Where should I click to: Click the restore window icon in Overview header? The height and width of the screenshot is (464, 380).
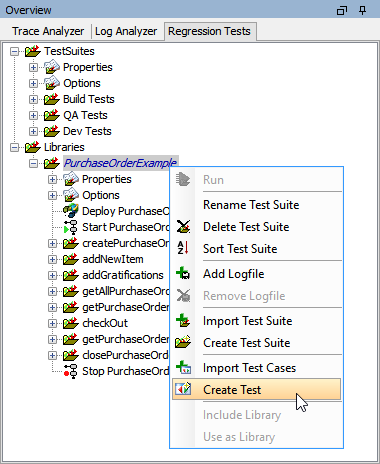[x=342, y=11]
